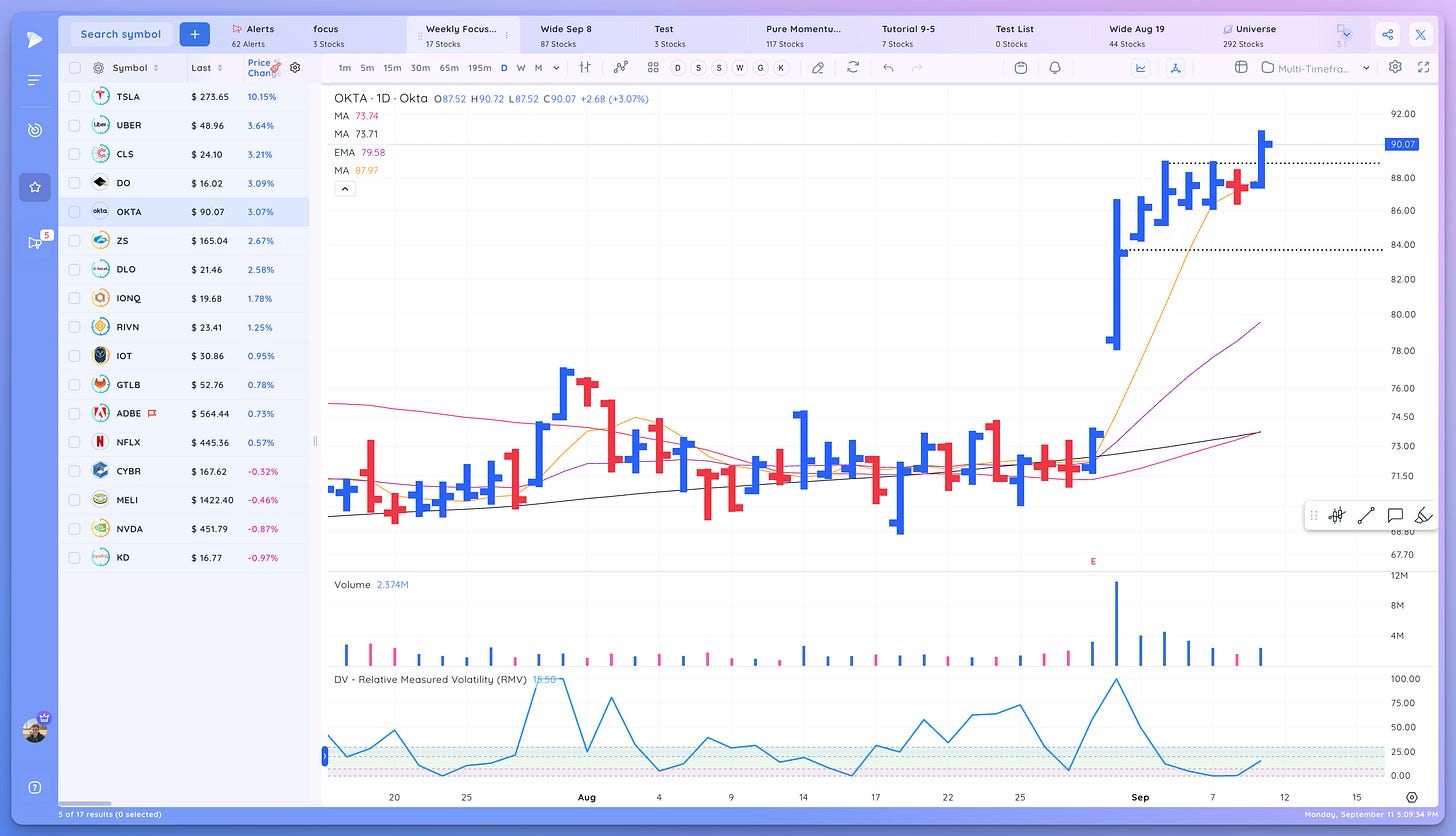Image resolution: width=1456 pixels, height=836 pixels.
Task: Select the trend line drawing tool
Action: 1366,516
